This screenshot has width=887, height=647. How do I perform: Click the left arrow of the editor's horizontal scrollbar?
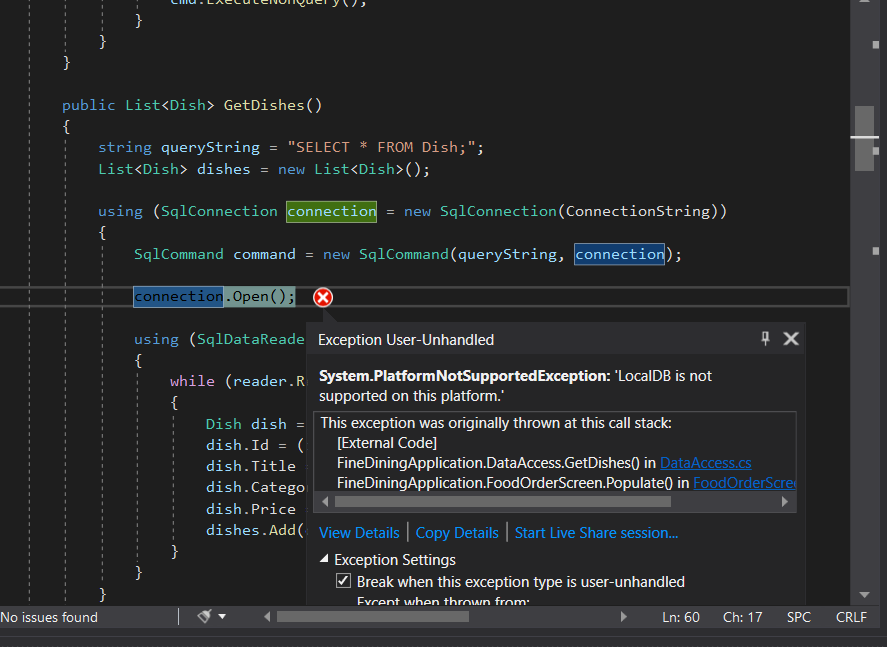click(265, 617)
